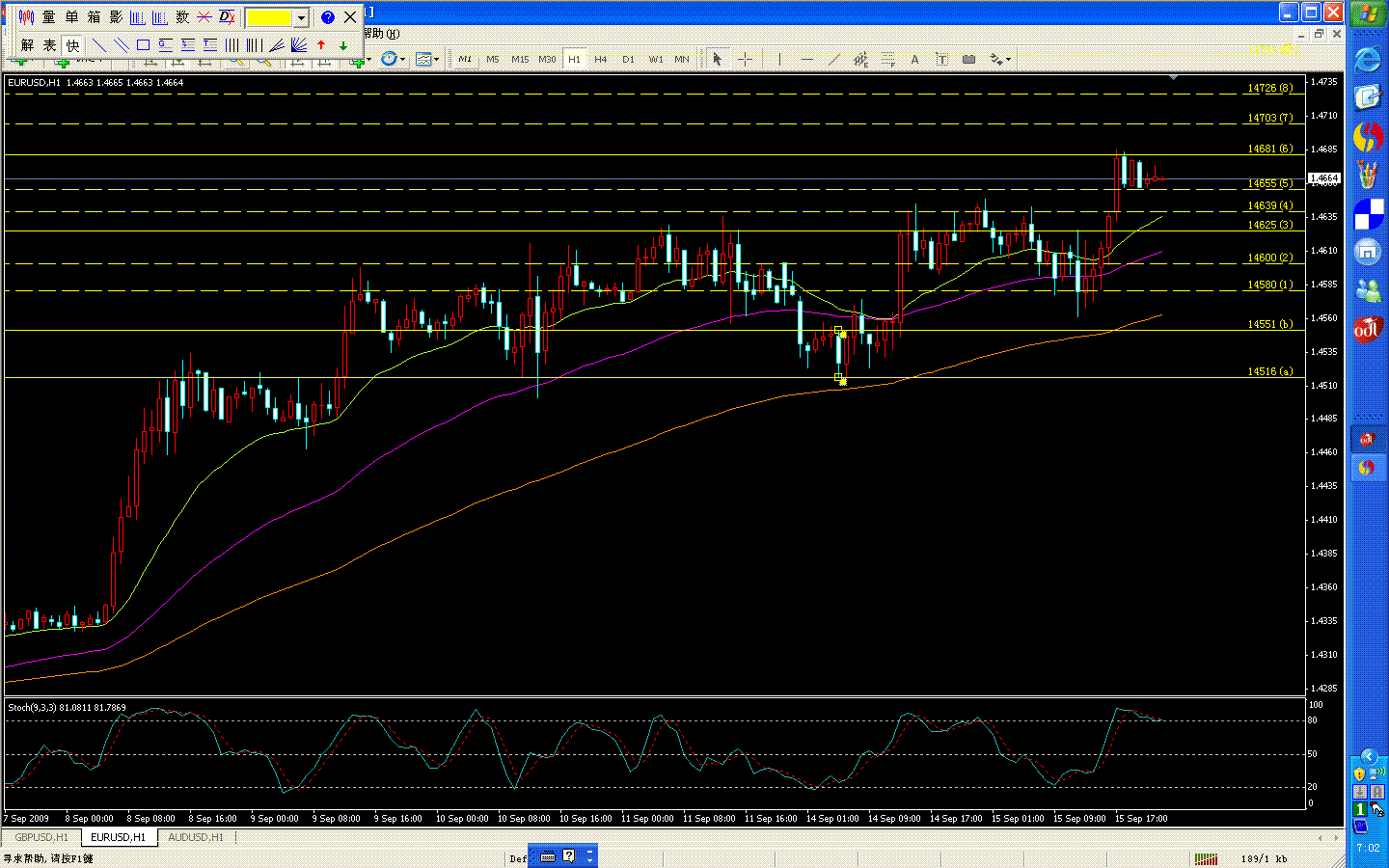Select the horizontal line tool
The height and width of the screenshot is (868, 1389).
click(807, 60)
